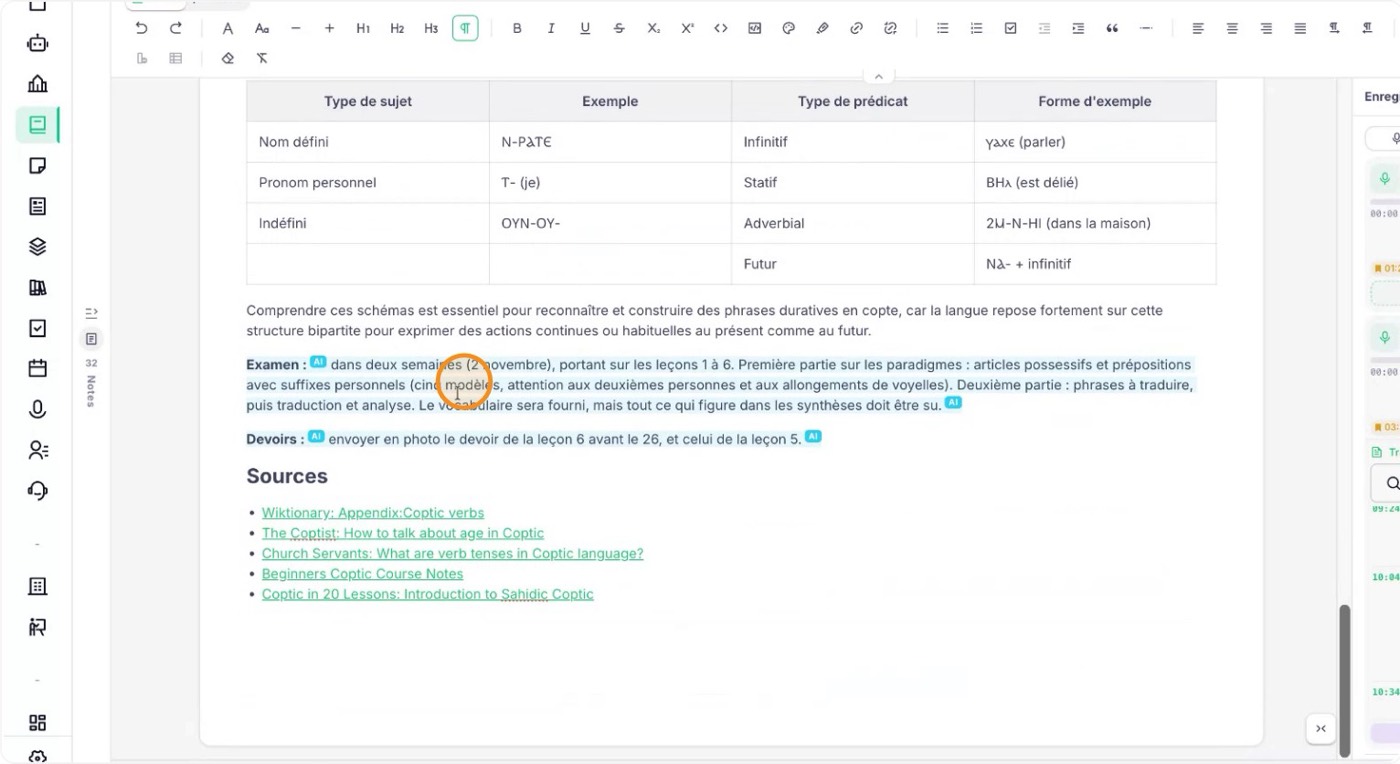1400x764 pixels.
Task: Insert a blockquote
Action: 1112,28
